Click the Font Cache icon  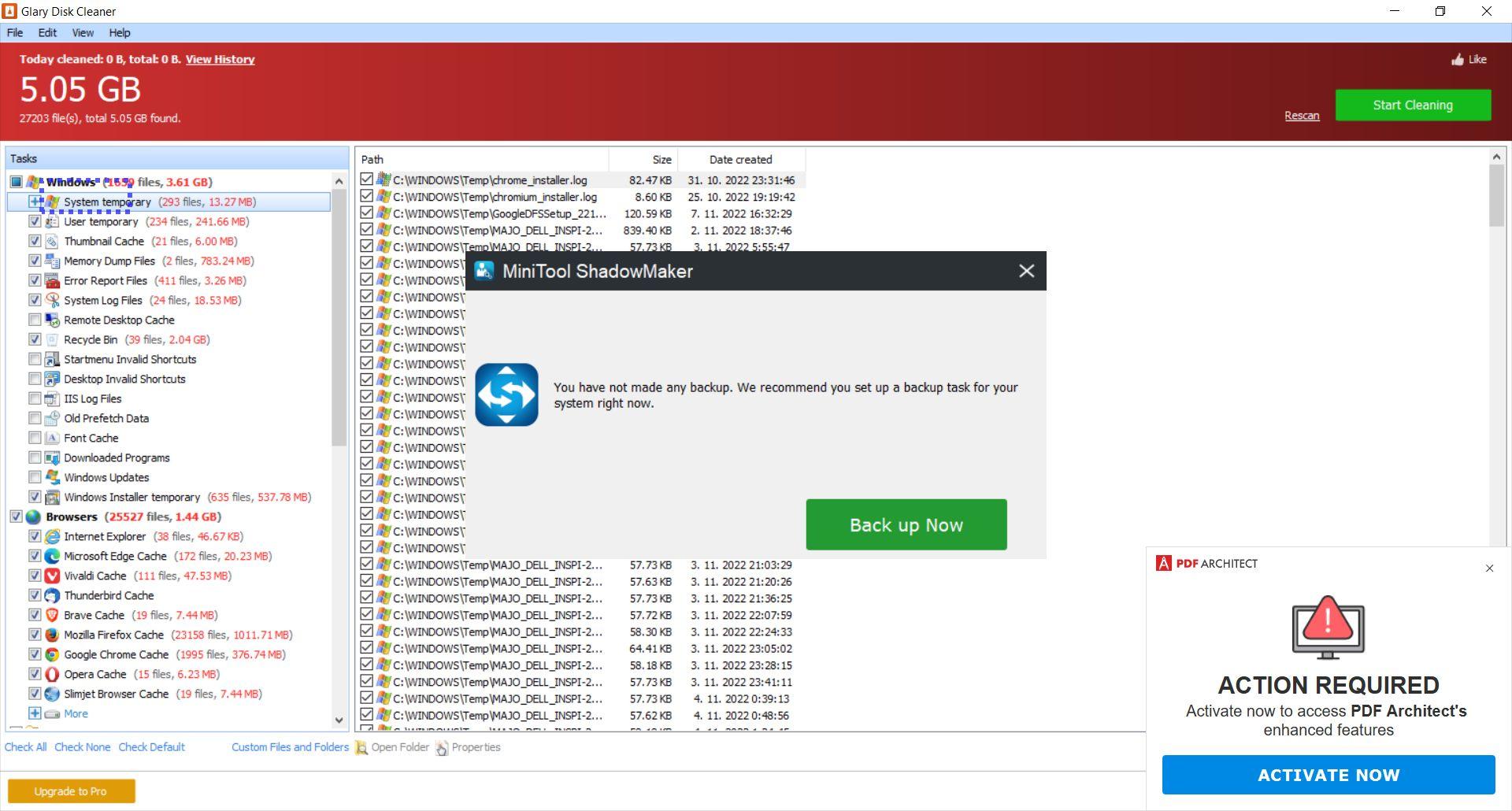[52, 439]
